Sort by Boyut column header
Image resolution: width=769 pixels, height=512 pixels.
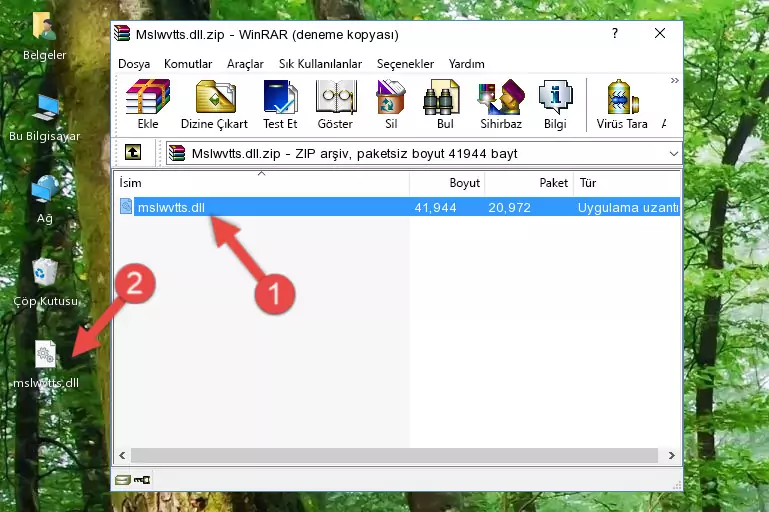point(447,182)
